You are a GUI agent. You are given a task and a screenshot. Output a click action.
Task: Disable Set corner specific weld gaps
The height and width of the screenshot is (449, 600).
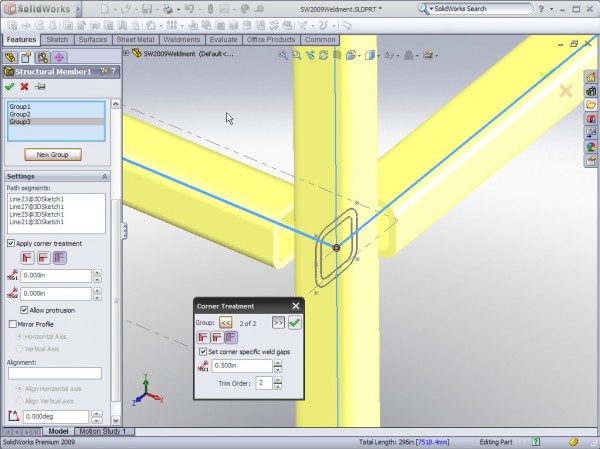click(x=203, y=352)
